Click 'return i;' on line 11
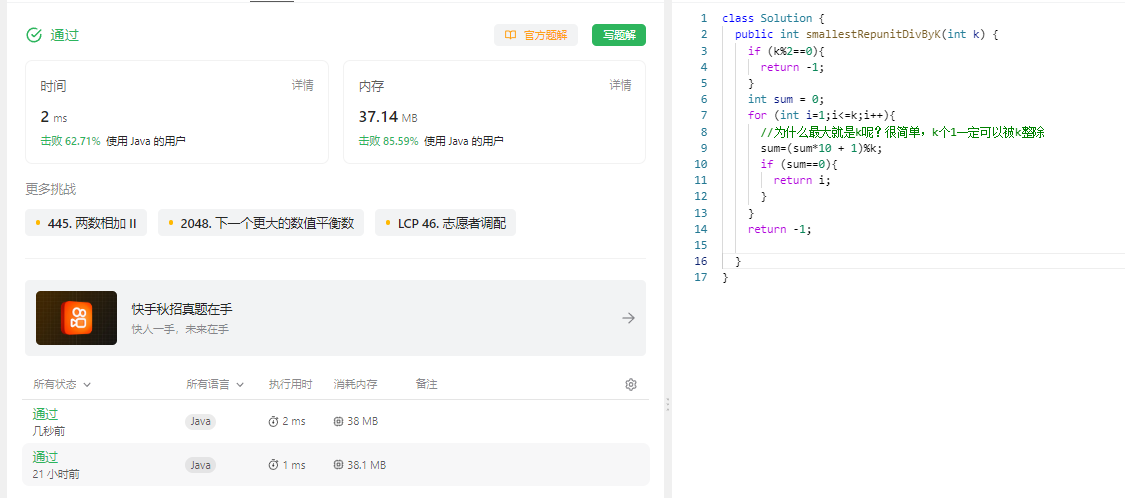 (x=802, y=181)
